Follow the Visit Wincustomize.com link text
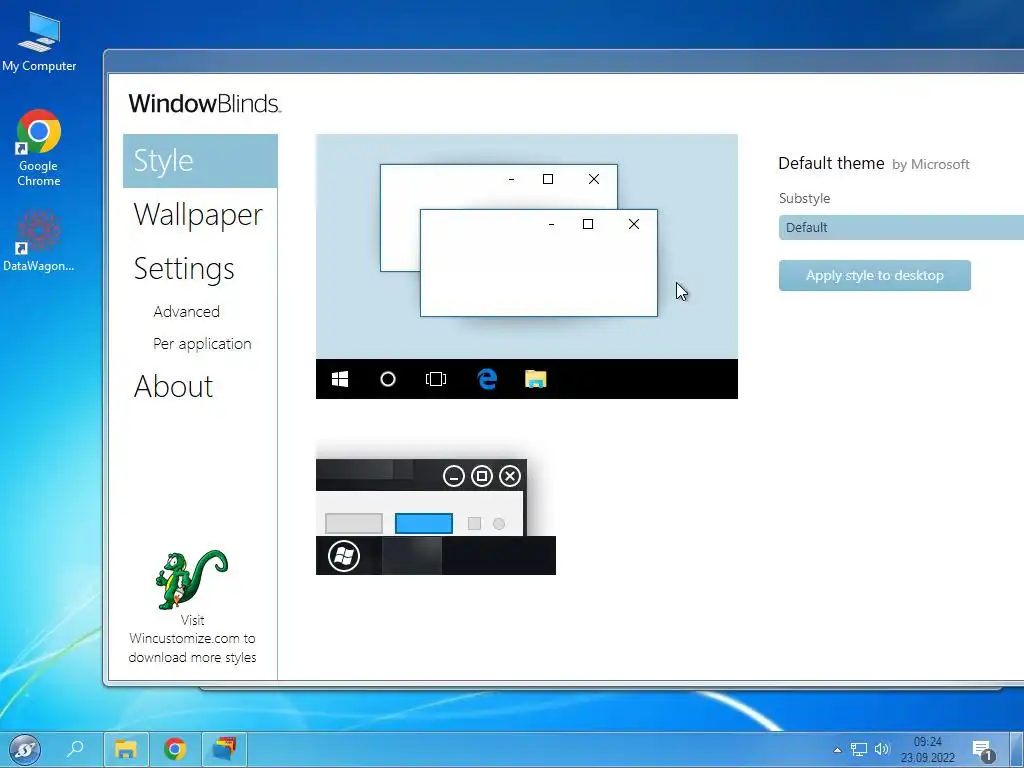1024x768 pixels. click(192, 639)
